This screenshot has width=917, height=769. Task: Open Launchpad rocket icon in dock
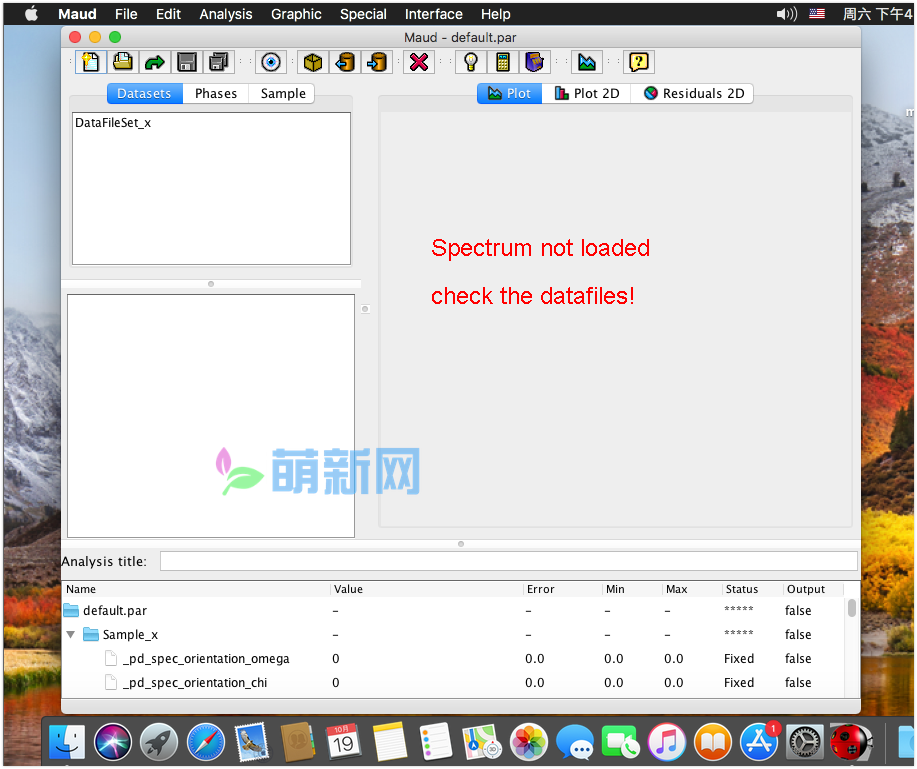pyautogui.click(x=159, y=742)
